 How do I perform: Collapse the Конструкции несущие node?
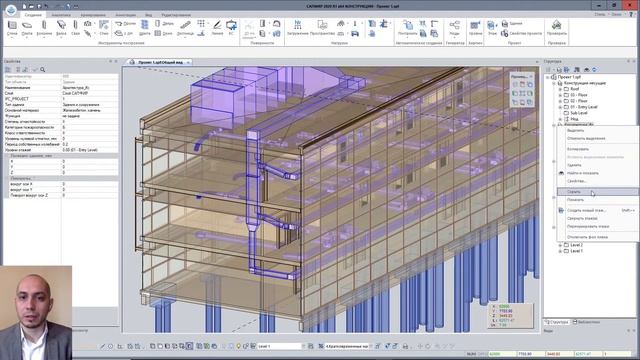coord(554,83)
